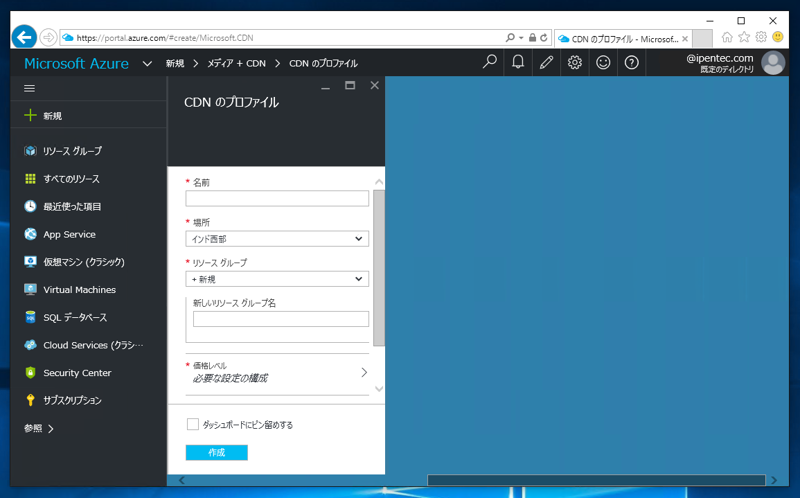Click the blade scroll up arrow

[x=379, y=182]
